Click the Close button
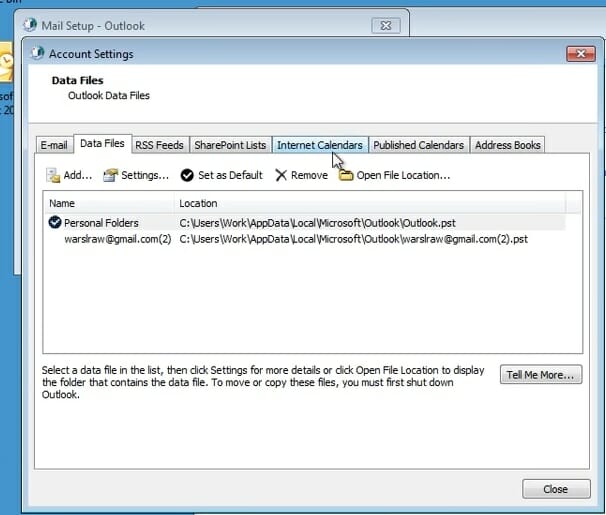This screenshot has height=515, width=606. [556, 489]
